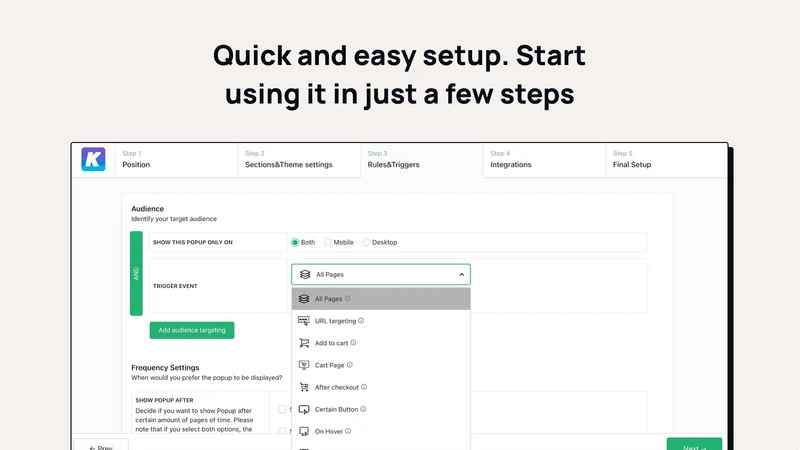This screenshot has height=450, width=800.
Task: Click the Audience heading
Action: pos(147,209)
